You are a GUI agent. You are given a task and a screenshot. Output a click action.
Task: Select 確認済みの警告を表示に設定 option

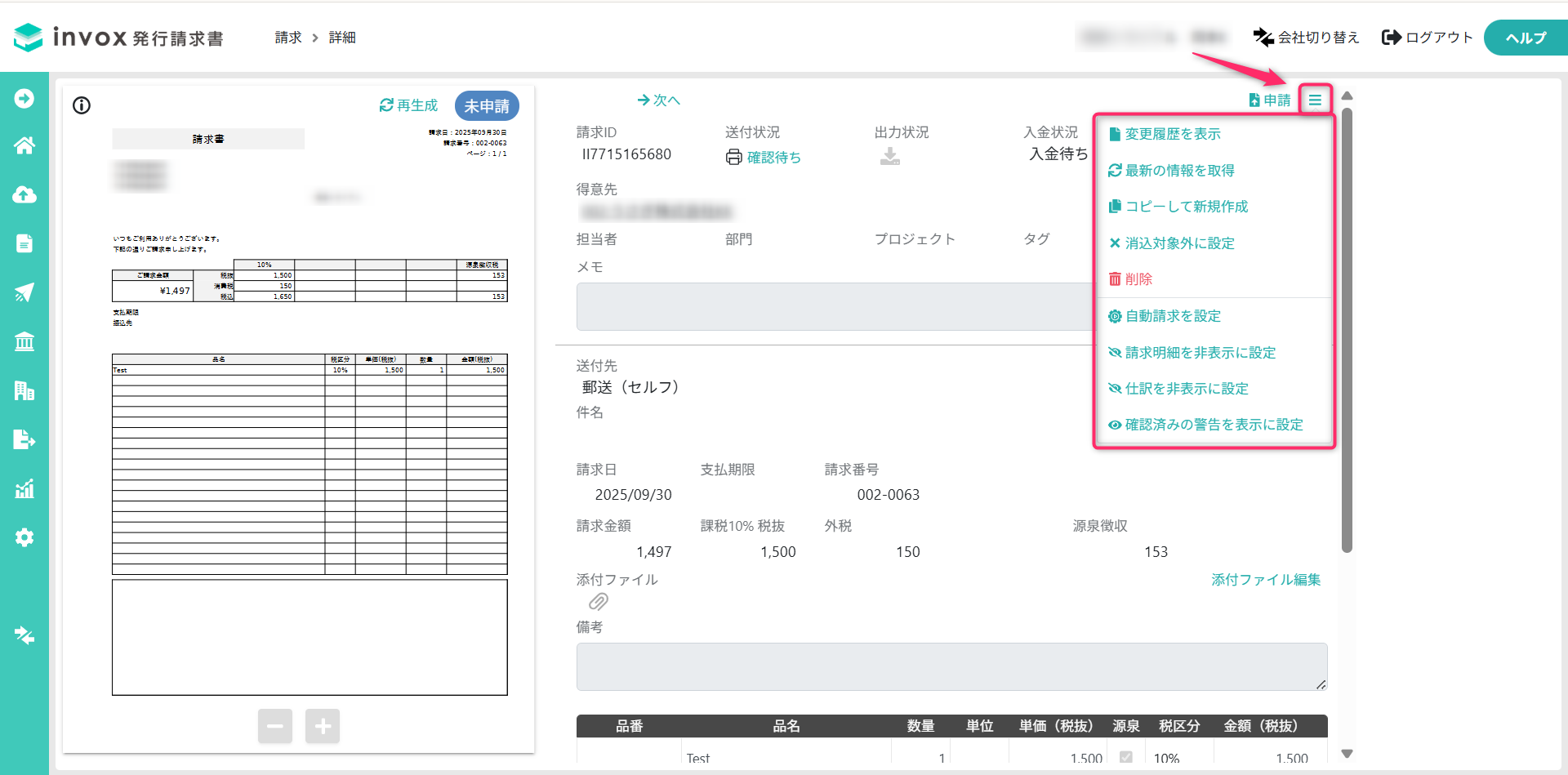coord(1214,425)
